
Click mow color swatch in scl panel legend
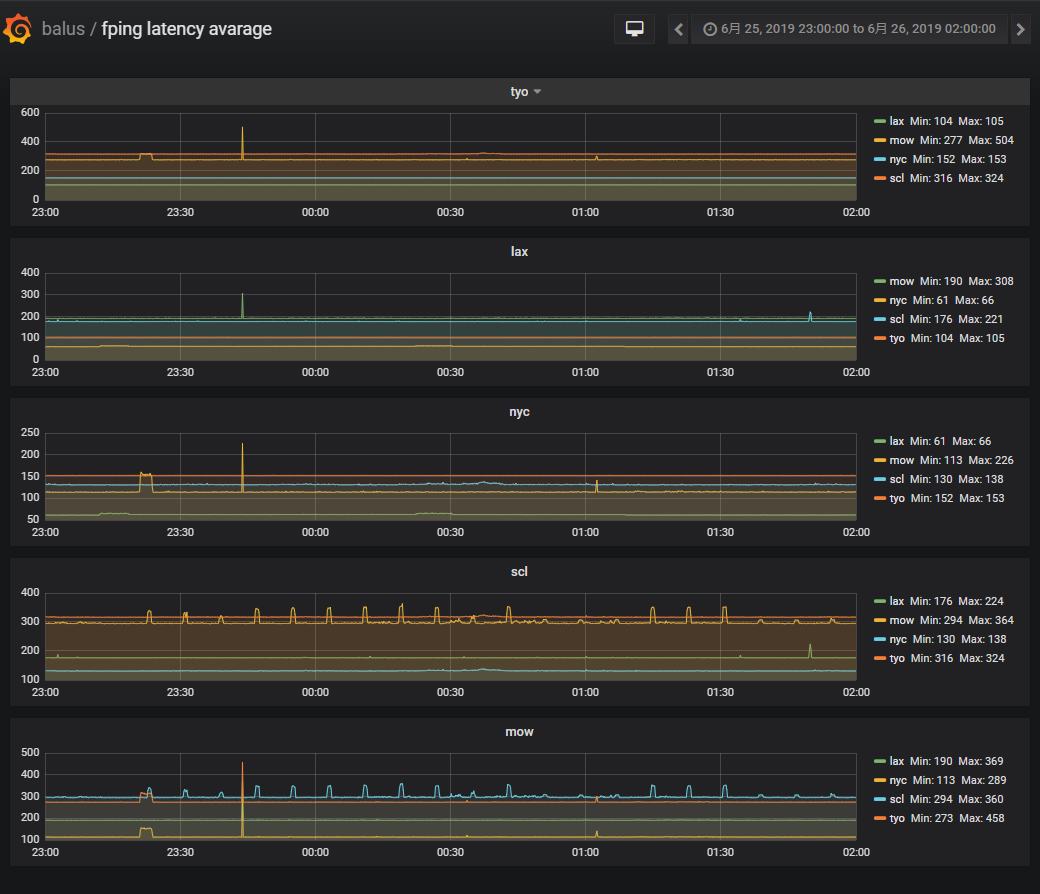[x=880, y=621]
